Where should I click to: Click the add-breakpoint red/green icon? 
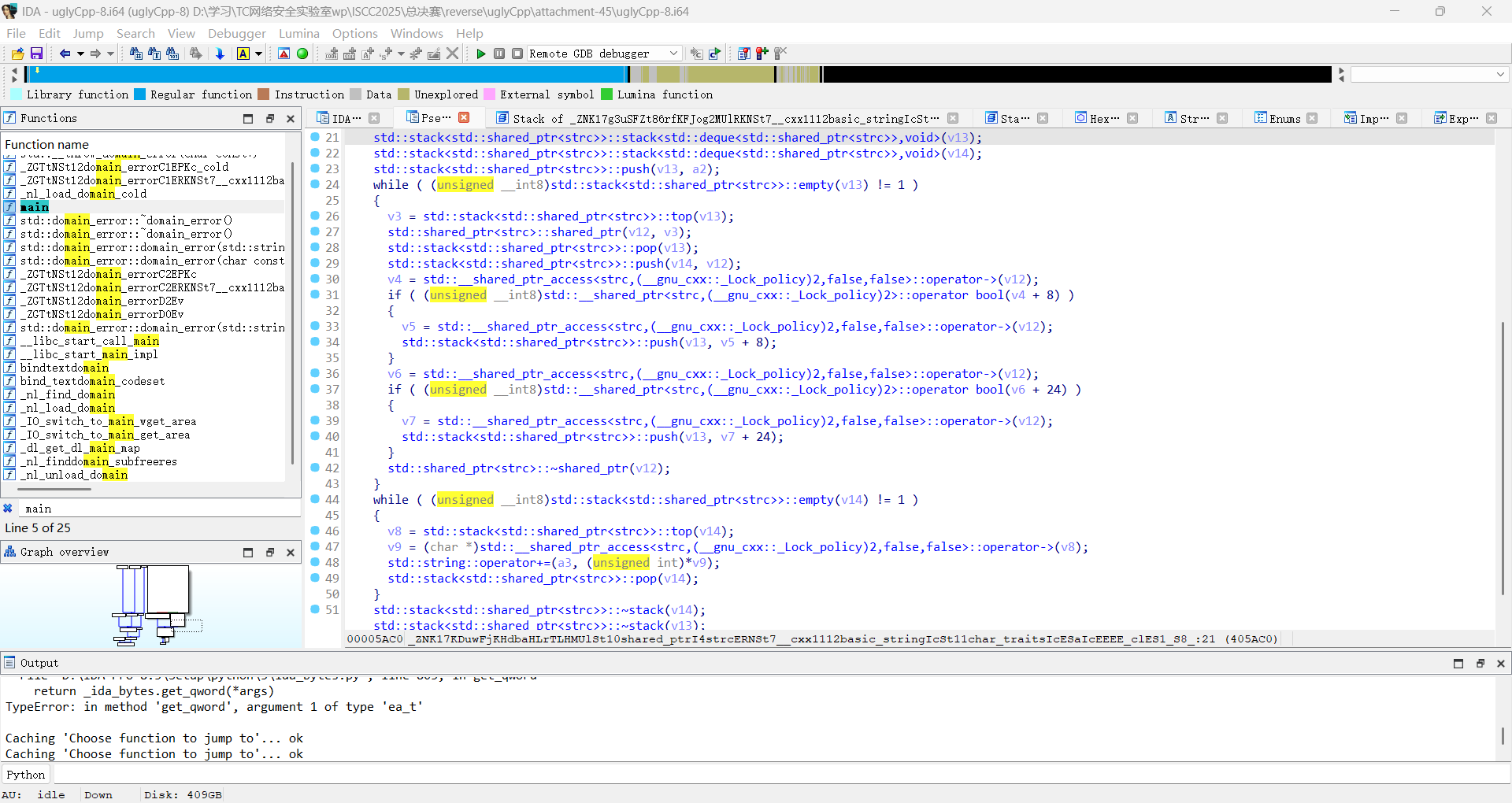pos(762,54)
